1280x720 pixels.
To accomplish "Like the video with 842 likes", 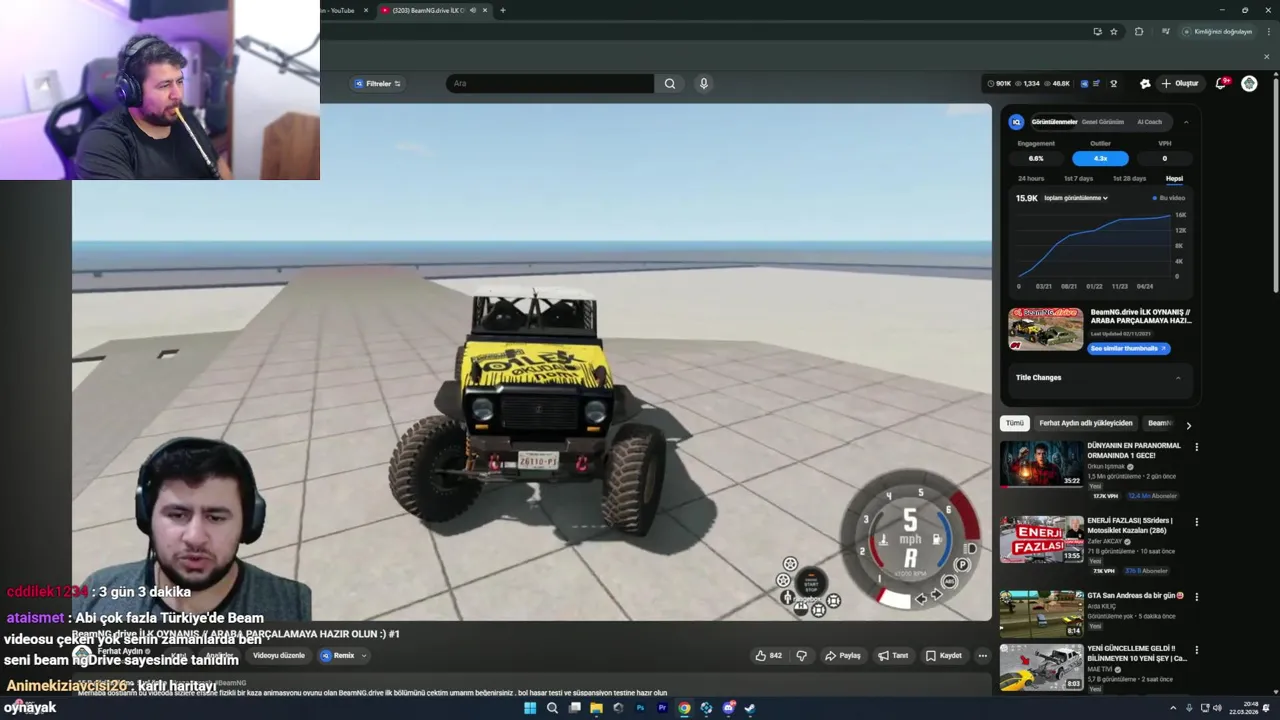I will (768, 656).
